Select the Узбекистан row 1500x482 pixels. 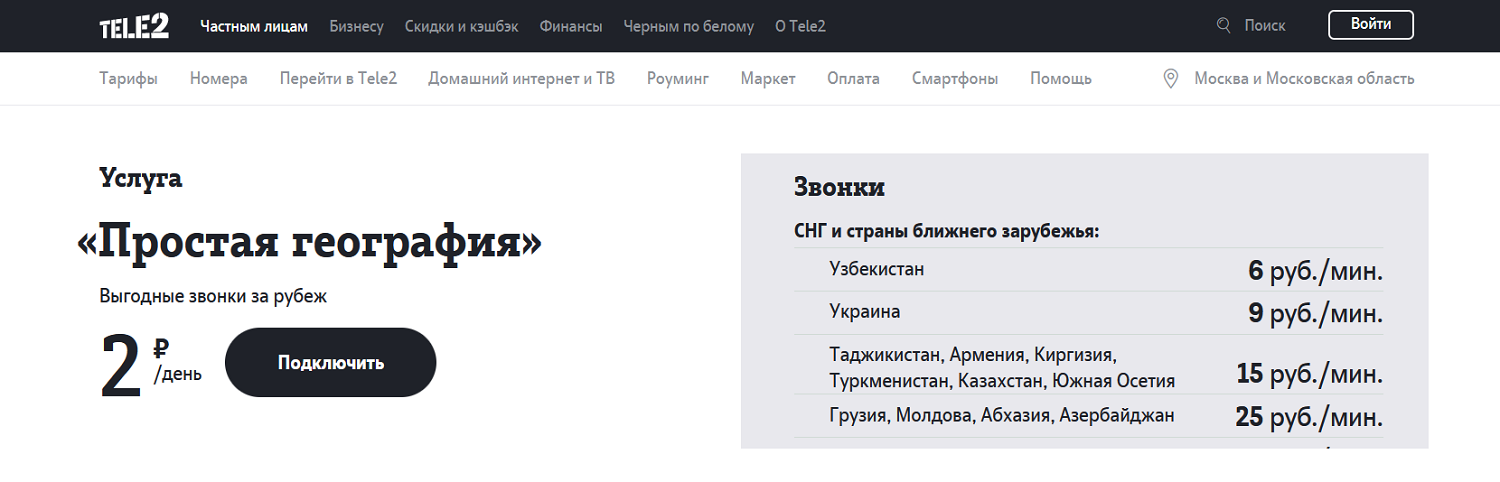(x=1089, y=270)
